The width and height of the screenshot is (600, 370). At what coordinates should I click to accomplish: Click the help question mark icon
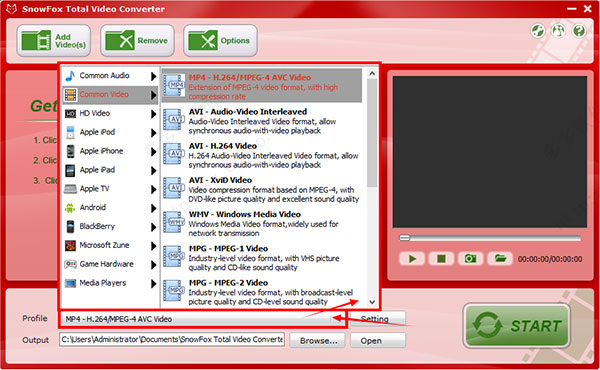[579, 30]
